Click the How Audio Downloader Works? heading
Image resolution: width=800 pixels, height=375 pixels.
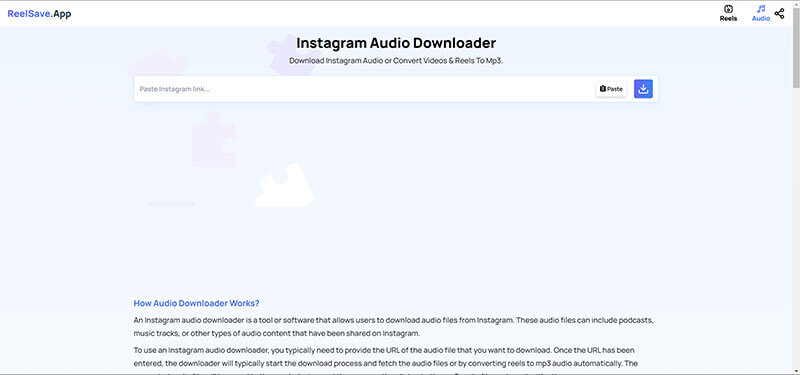(196, 303)
